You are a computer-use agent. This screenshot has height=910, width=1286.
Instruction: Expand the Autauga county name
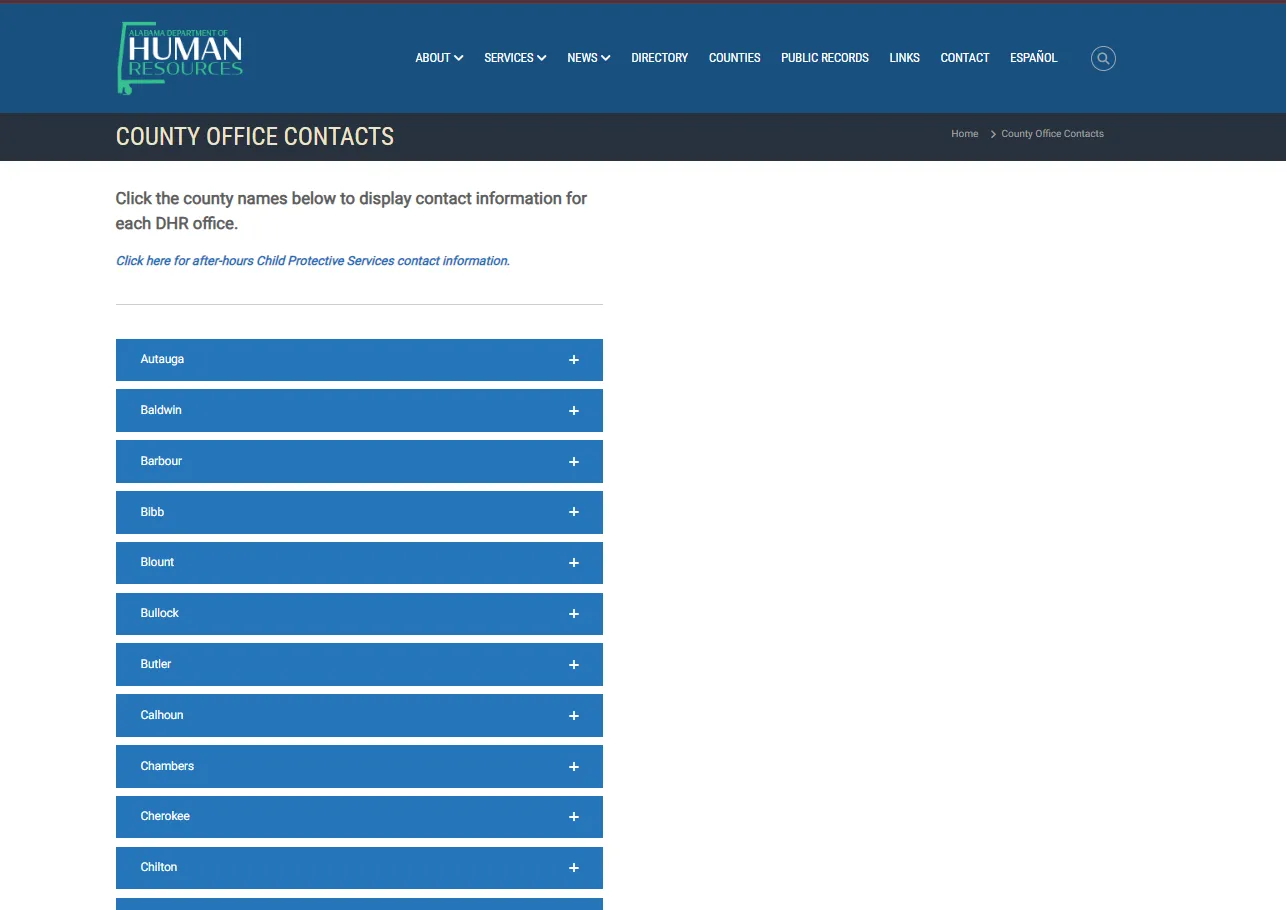(x=162, y=359)
